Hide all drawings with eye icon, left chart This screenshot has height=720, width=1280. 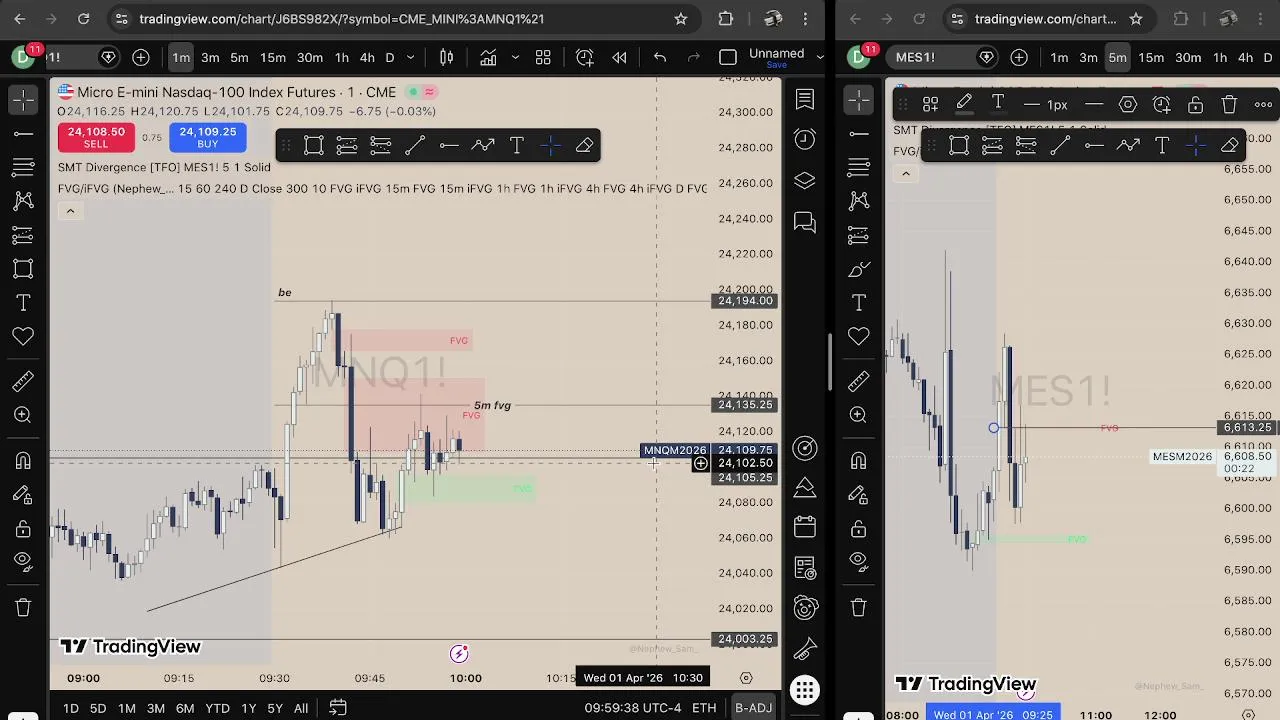coord(23,562)
